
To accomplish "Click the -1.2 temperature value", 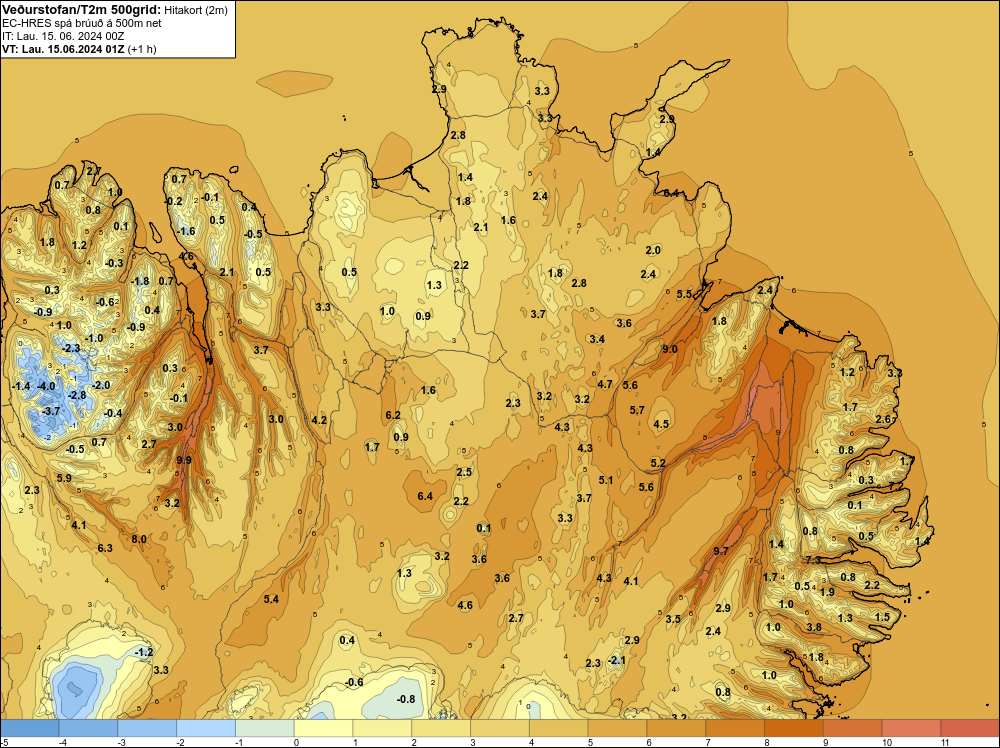I will pyautogui.click(x=144, y=652).
